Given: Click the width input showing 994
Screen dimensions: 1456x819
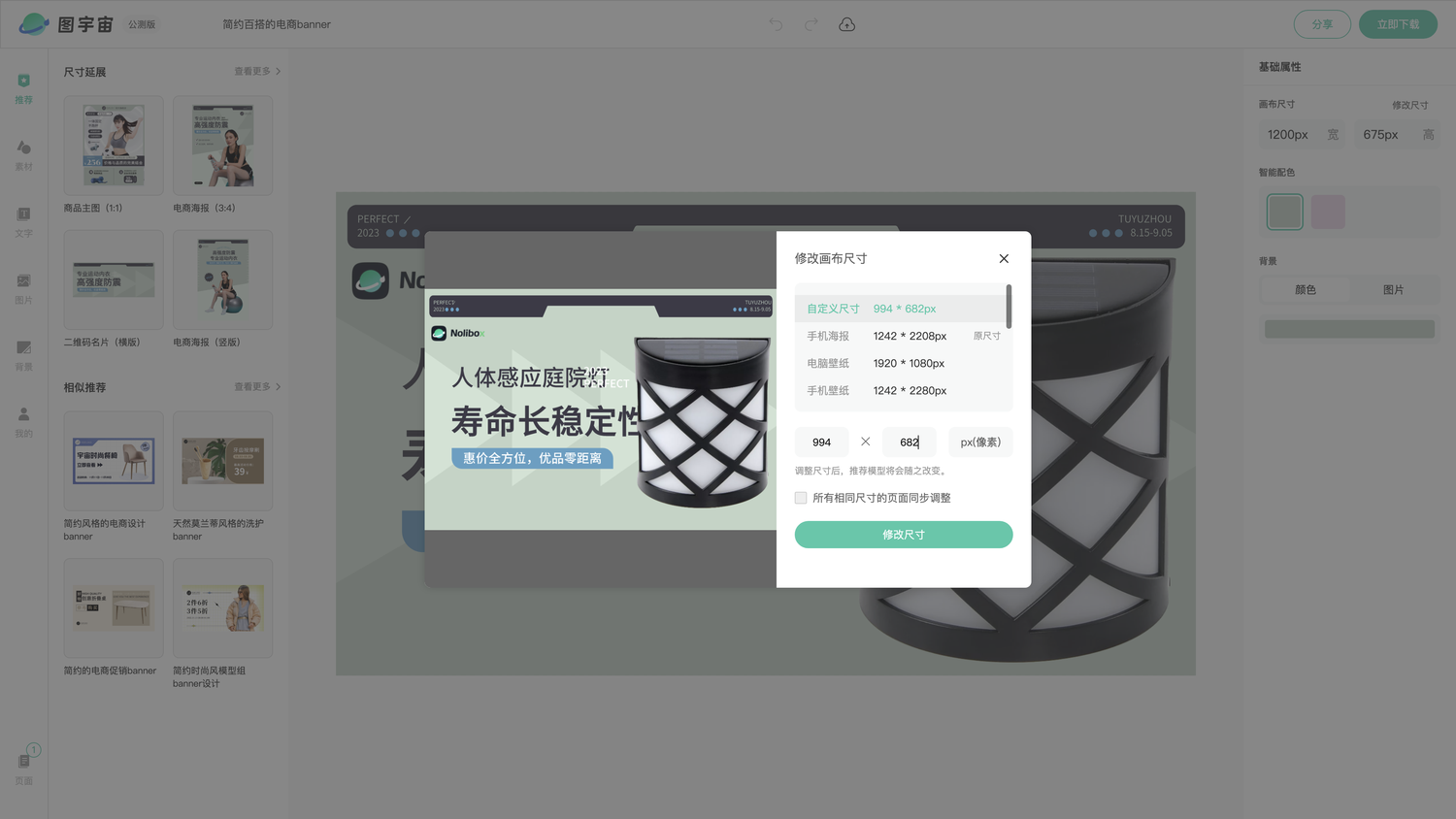Looking at the screenshot, I should click(x=822, y=442).
